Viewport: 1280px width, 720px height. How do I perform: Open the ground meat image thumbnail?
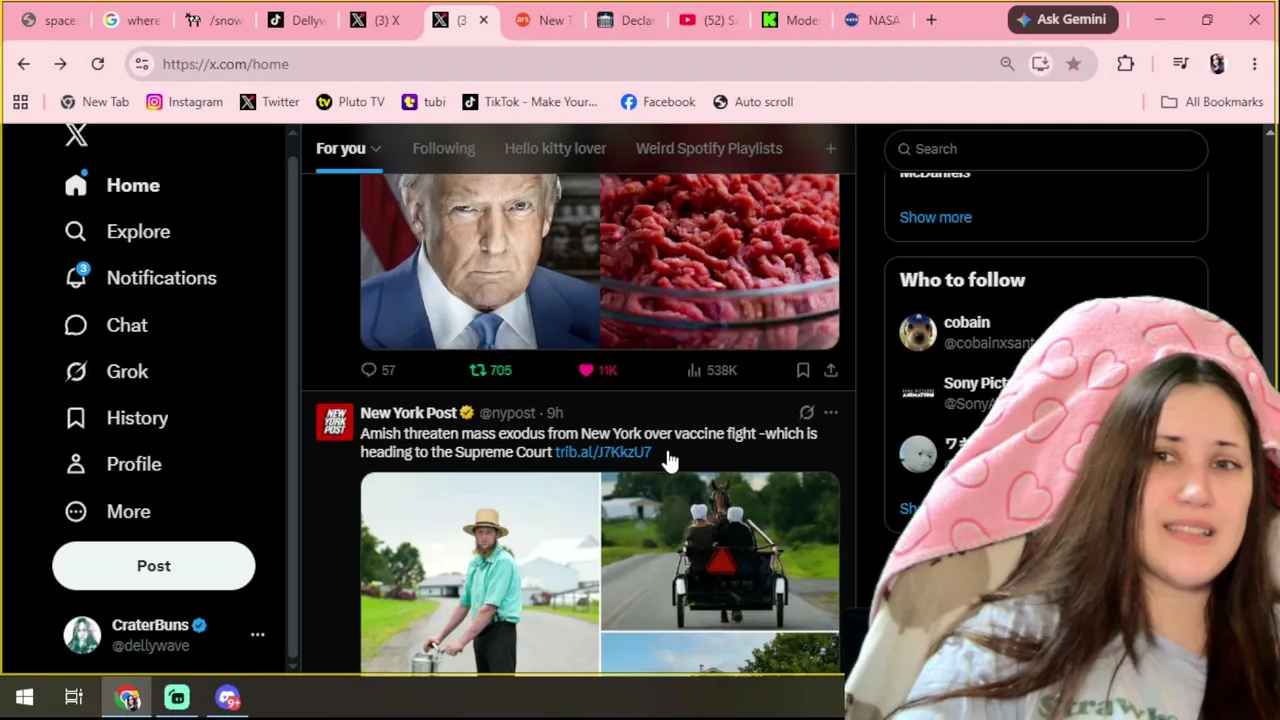720,262
